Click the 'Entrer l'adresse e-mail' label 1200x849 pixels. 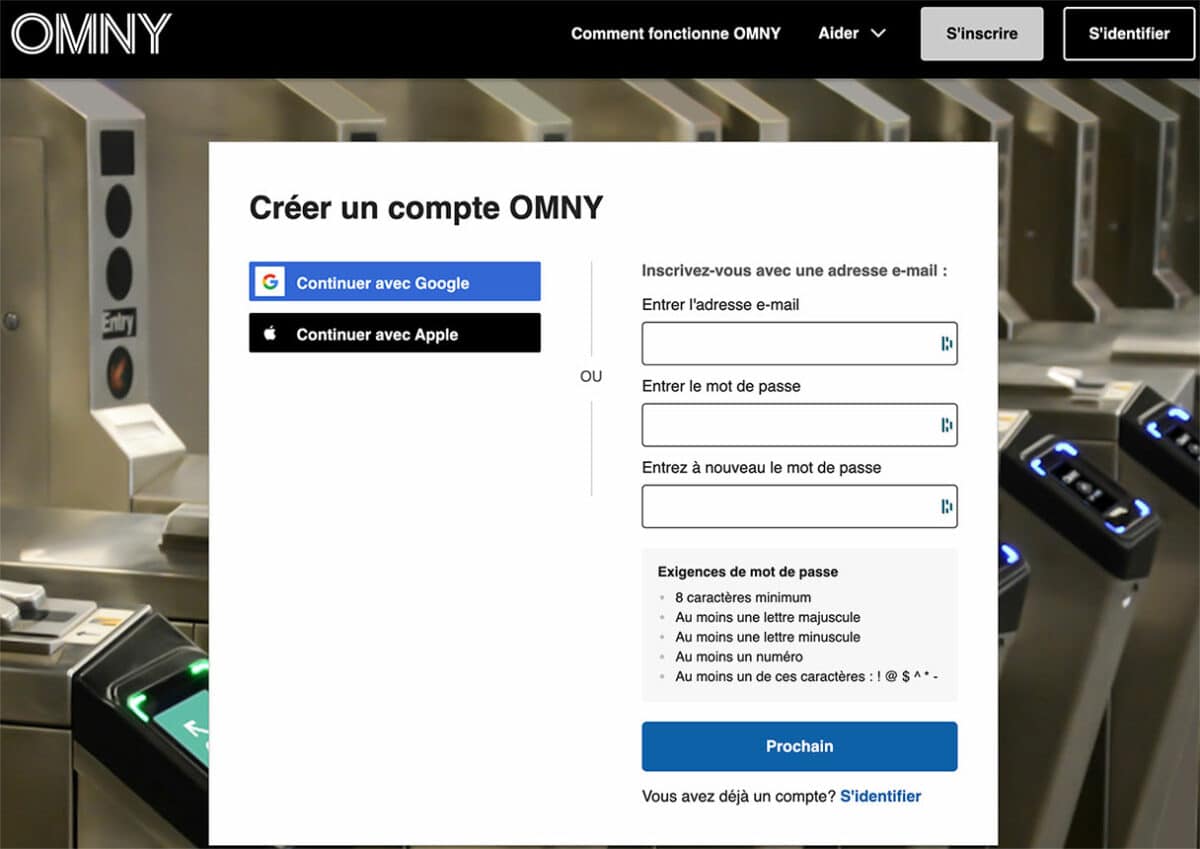point(721,304)
